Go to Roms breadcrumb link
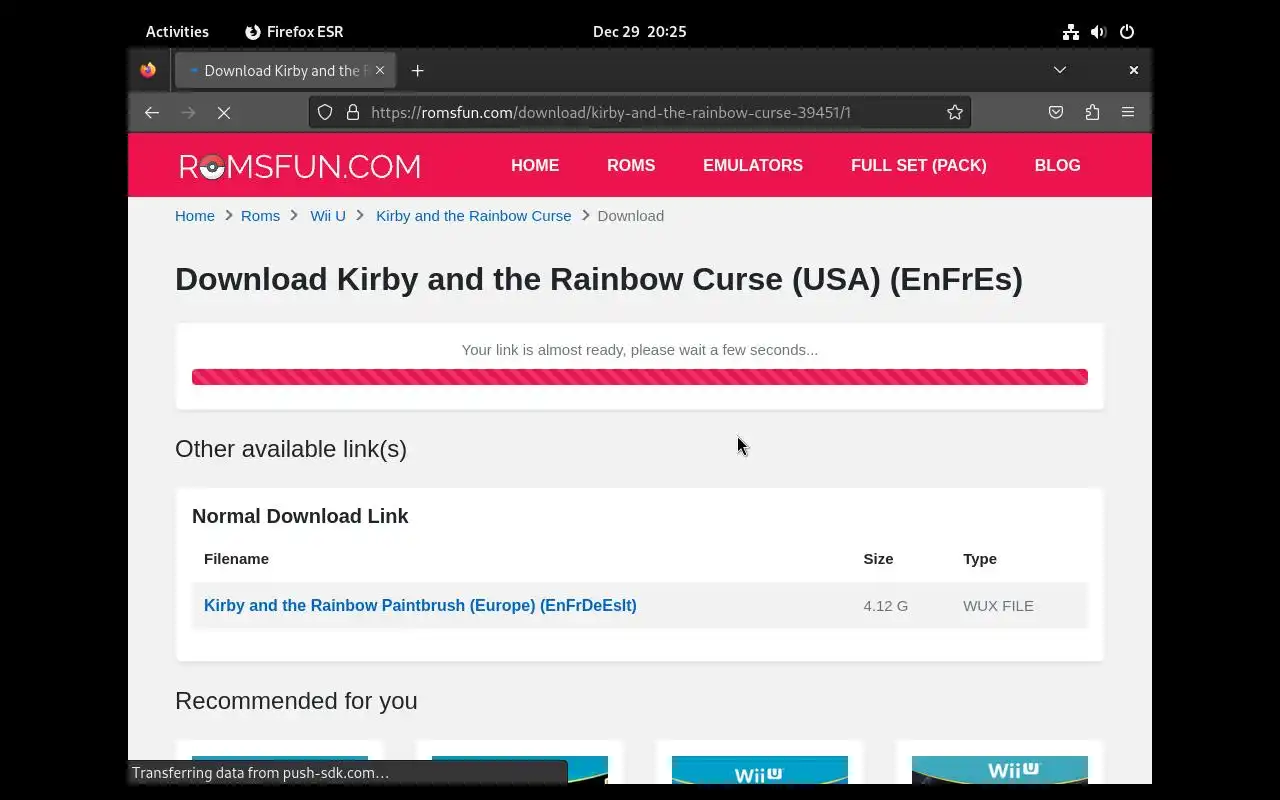This screenshot has width=1280, height=800. pos(260,215)
